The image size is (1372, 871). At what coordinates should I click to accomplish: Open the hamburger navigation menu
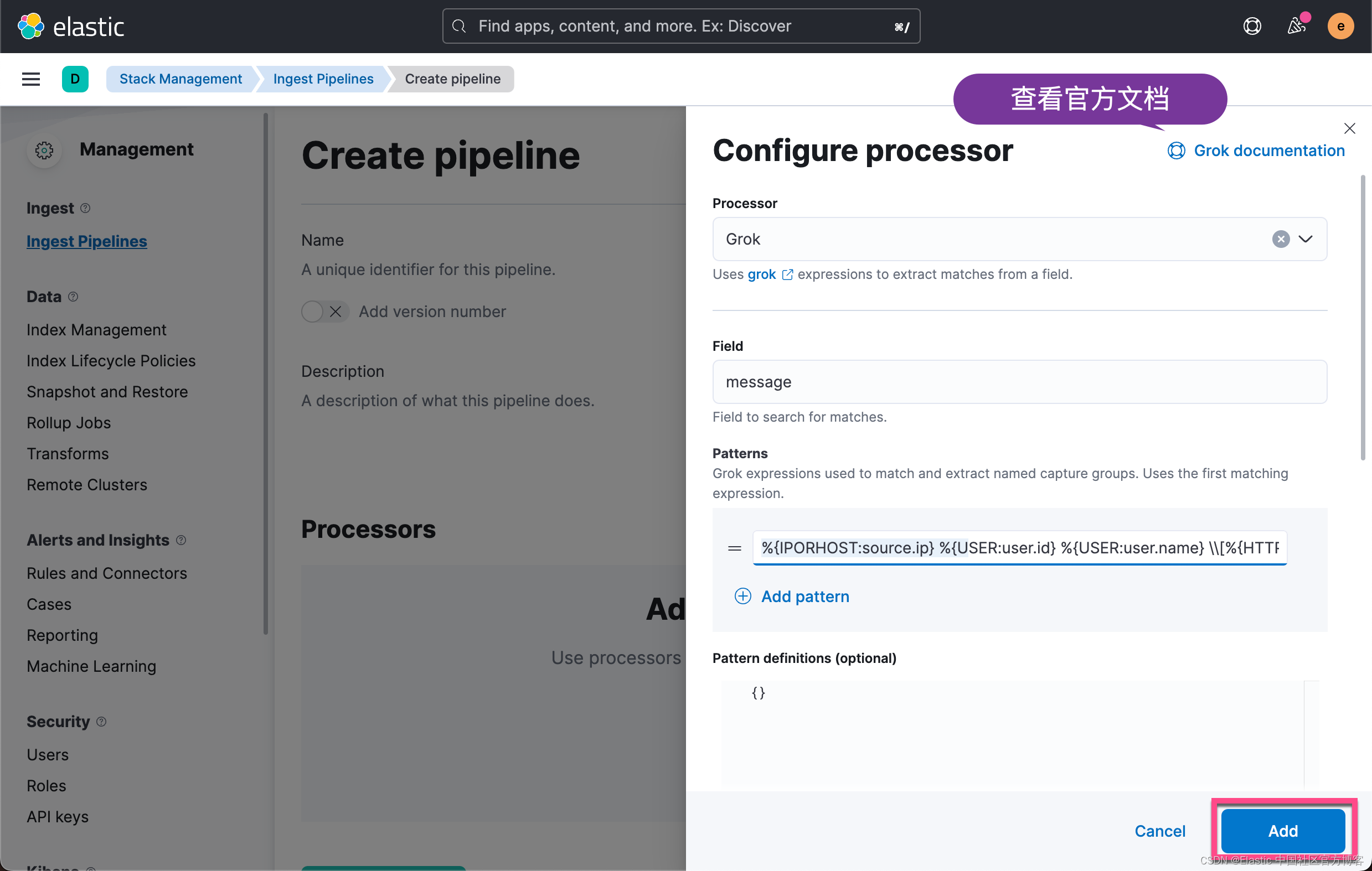tap(31, 79)
